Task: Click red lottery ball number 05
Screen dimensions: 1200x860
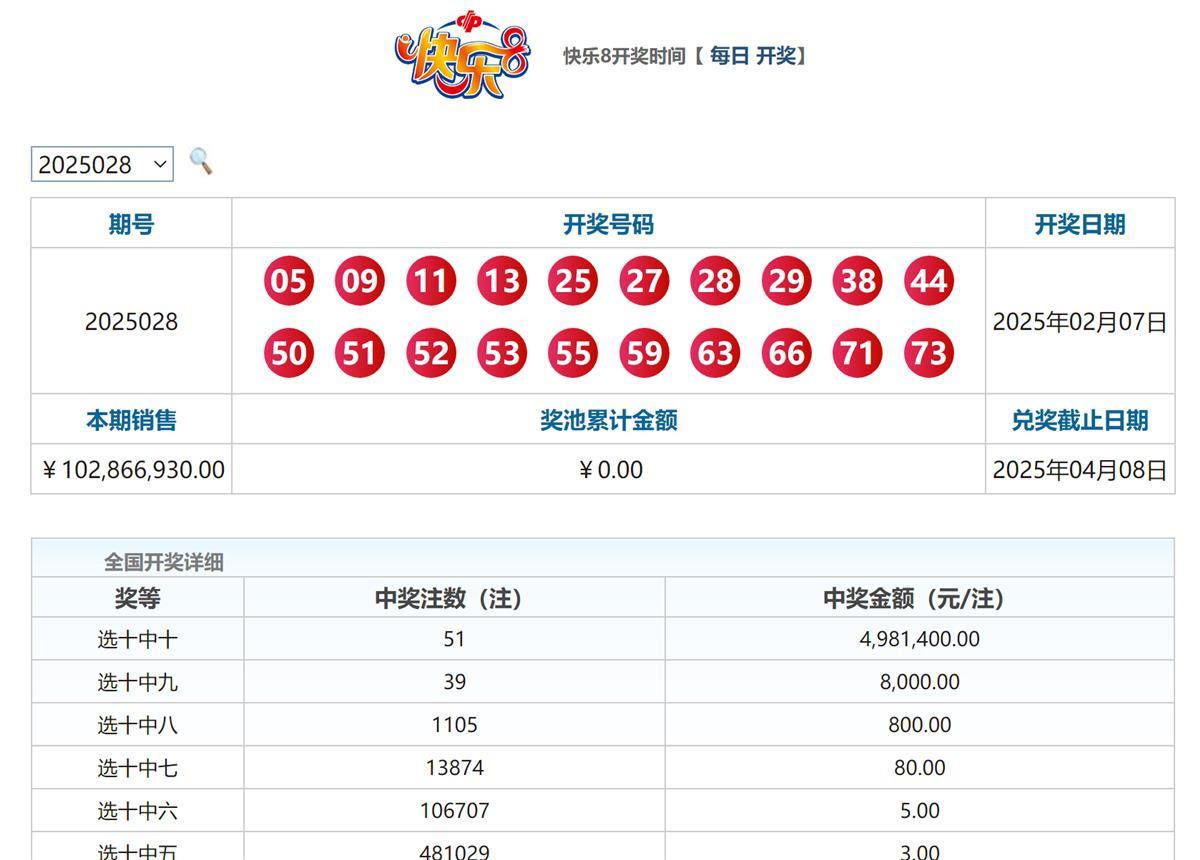Action: pos(289,281)
